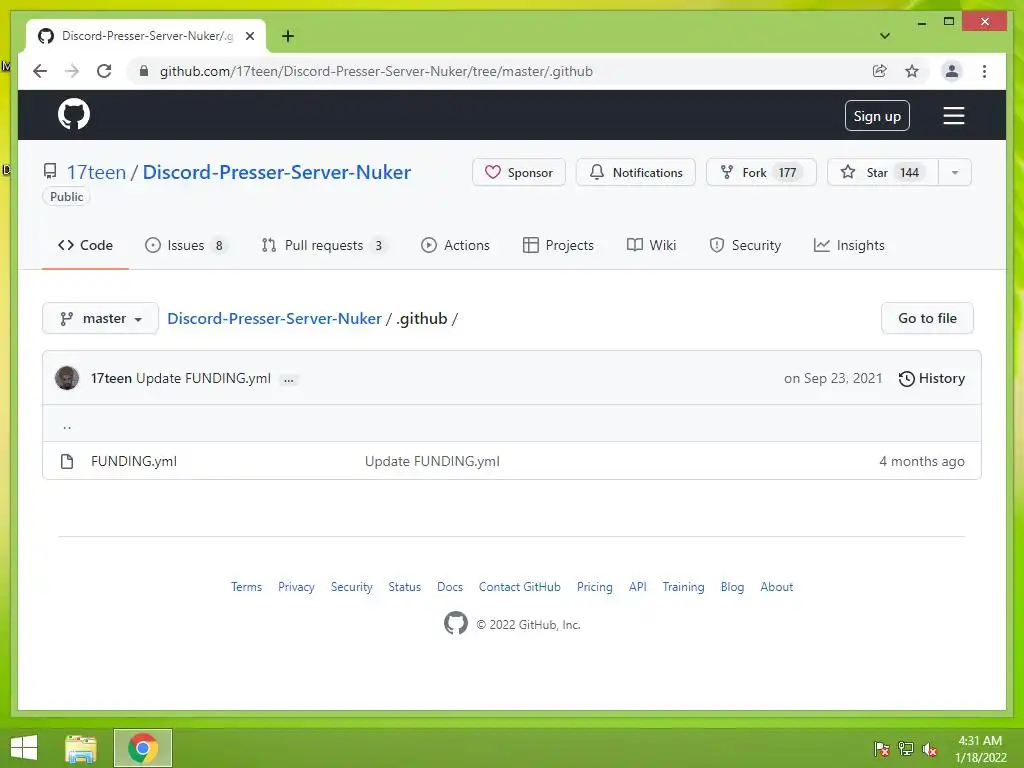Go to the Actions tab
The height and width of the screenshot is (768, 1024).
point(455,246)
